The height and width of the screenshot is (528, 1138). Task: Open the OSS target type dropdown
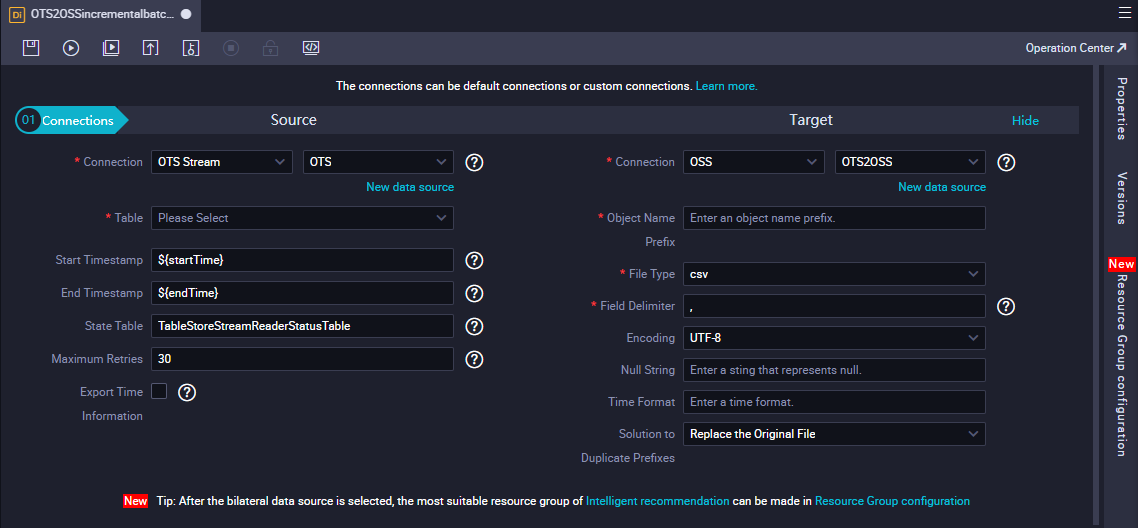pos(753,162)
